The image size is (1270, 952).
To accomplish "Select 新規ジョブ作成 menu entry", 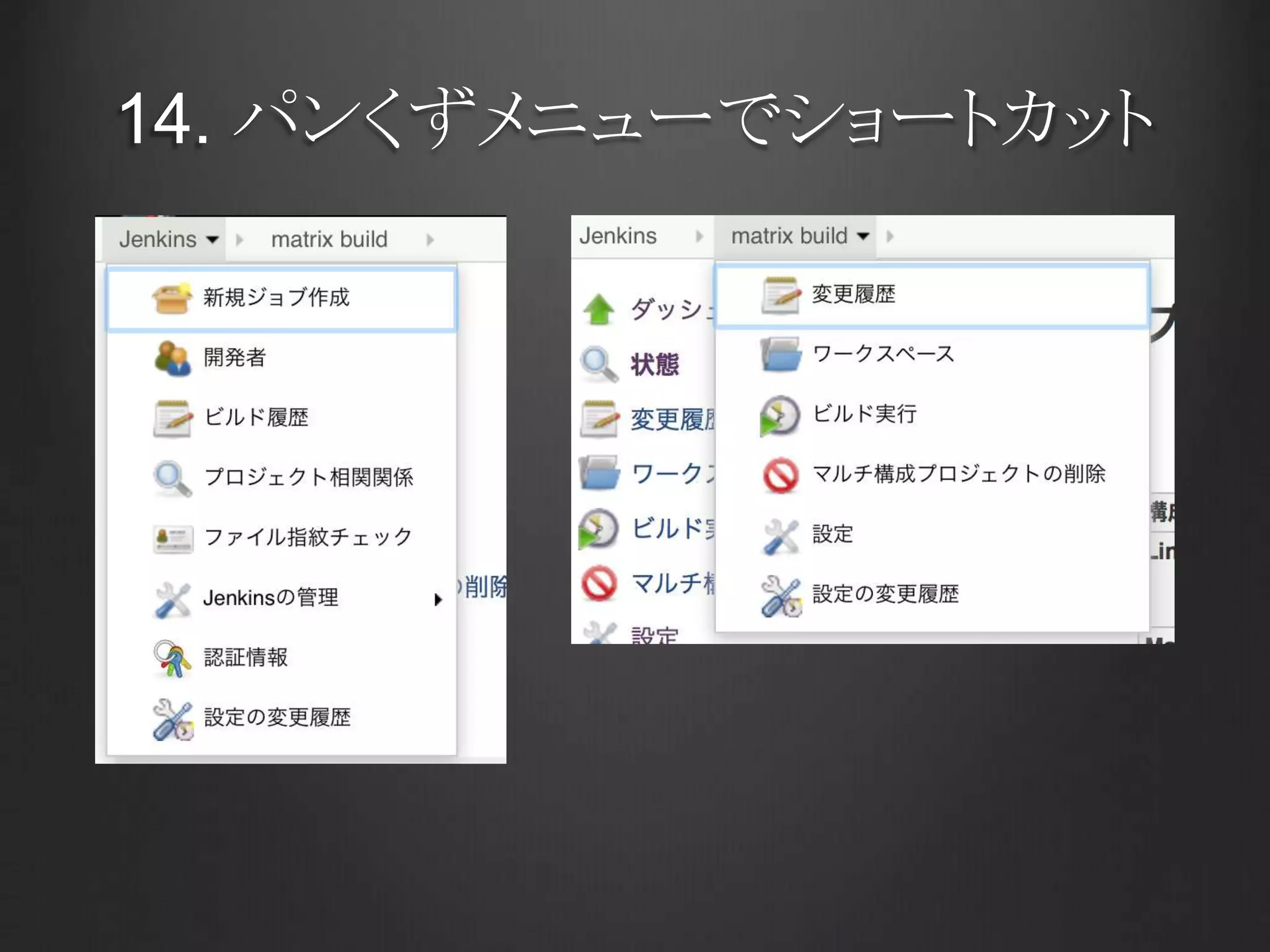I will coord(282,298).
